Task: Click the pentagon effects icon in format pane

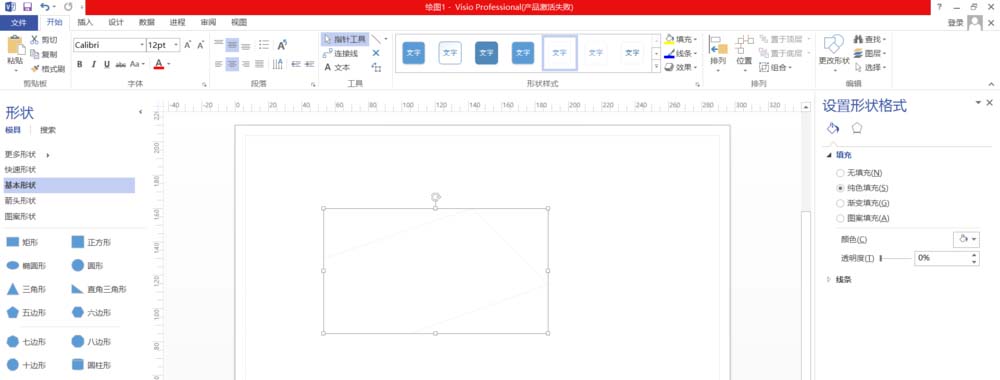Action: click(x=857, y=128)
